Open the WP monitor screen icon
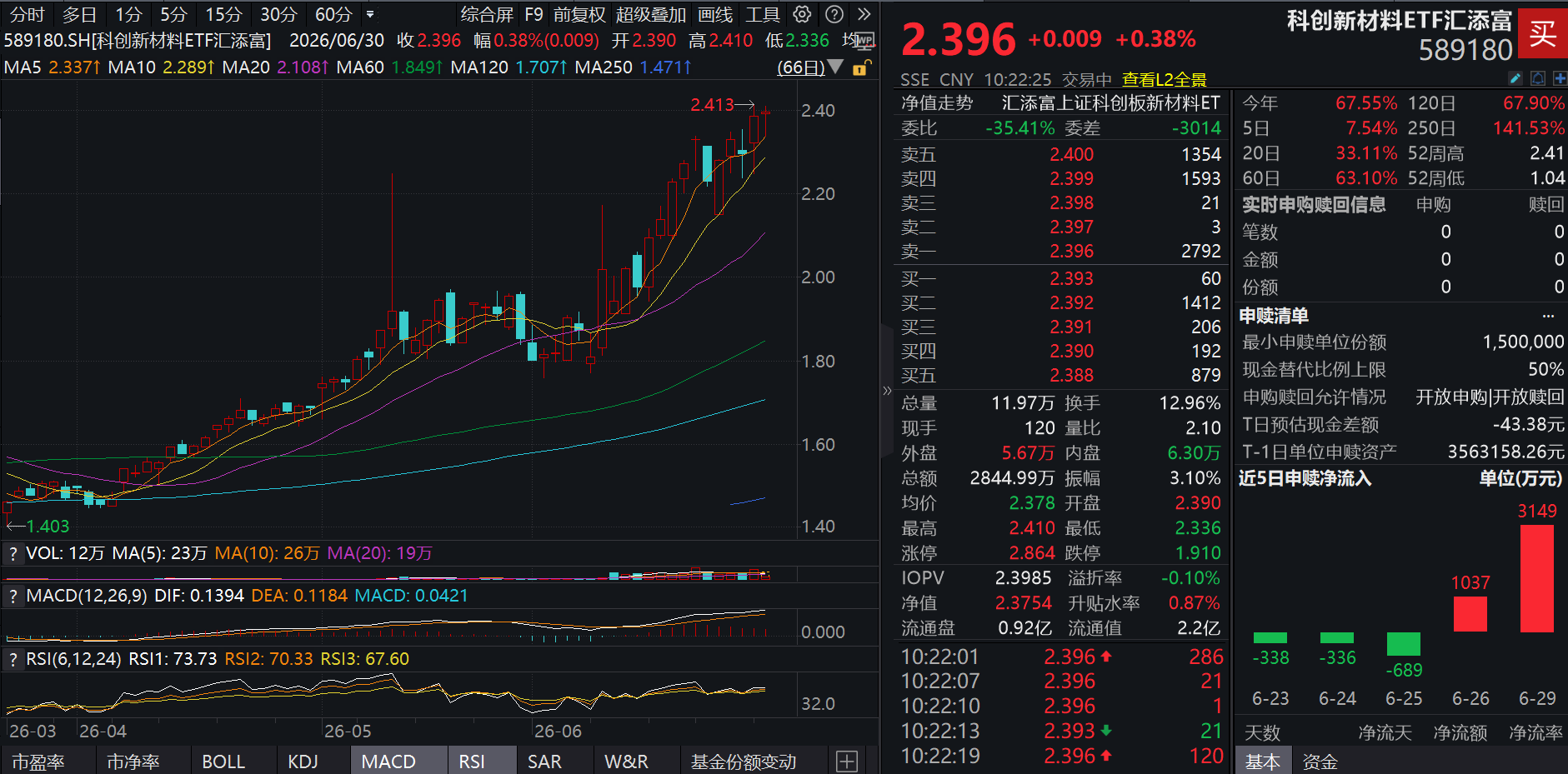 pyautogui.click(x=864, y=40)
